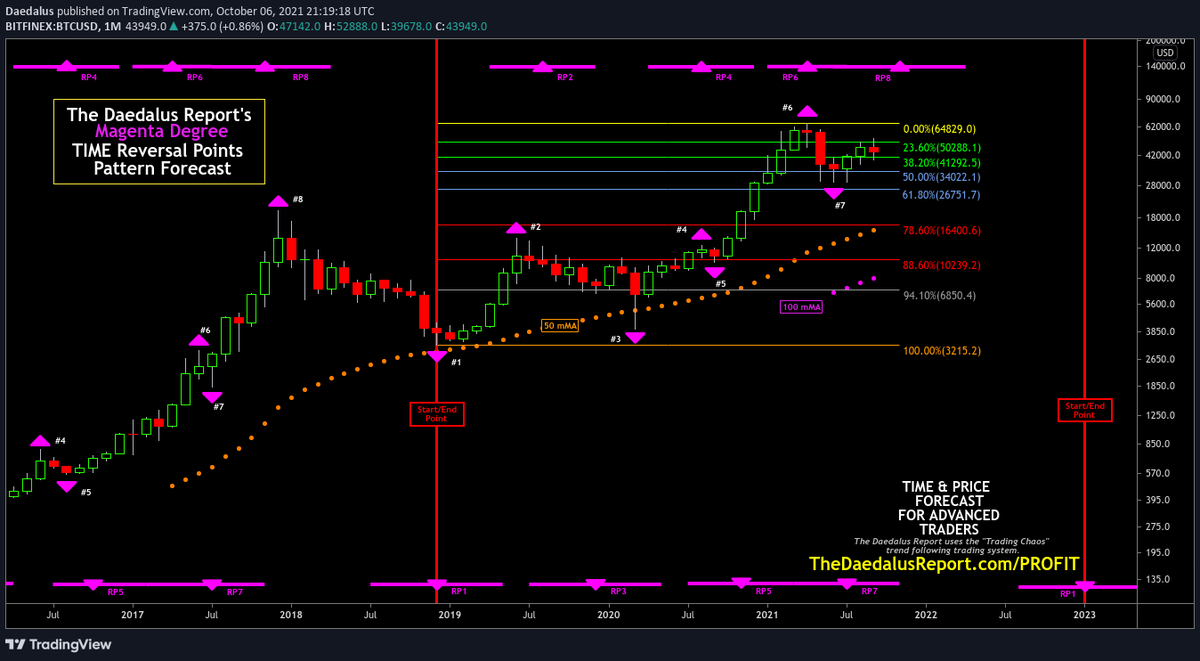This screenshot has width=1200, height=661.
Task: Click the #2 reversal point label
Action: tap(535, 227)
